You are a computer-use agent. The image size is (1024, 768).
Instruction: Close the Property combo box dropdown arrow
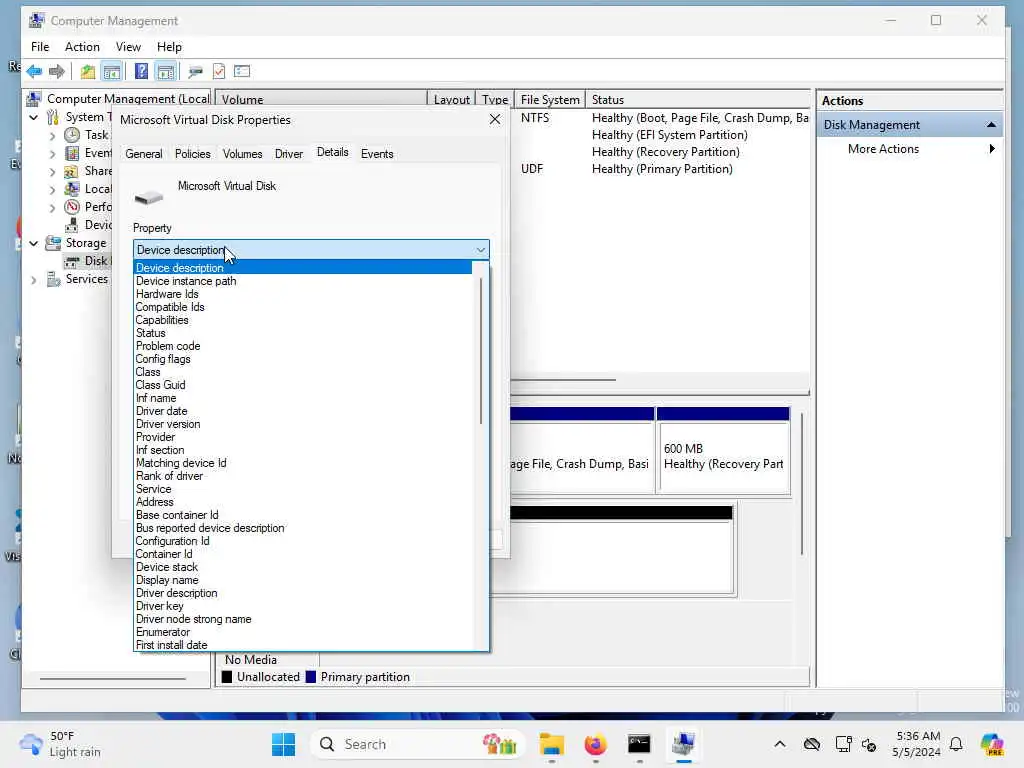[x=481, y=249]
